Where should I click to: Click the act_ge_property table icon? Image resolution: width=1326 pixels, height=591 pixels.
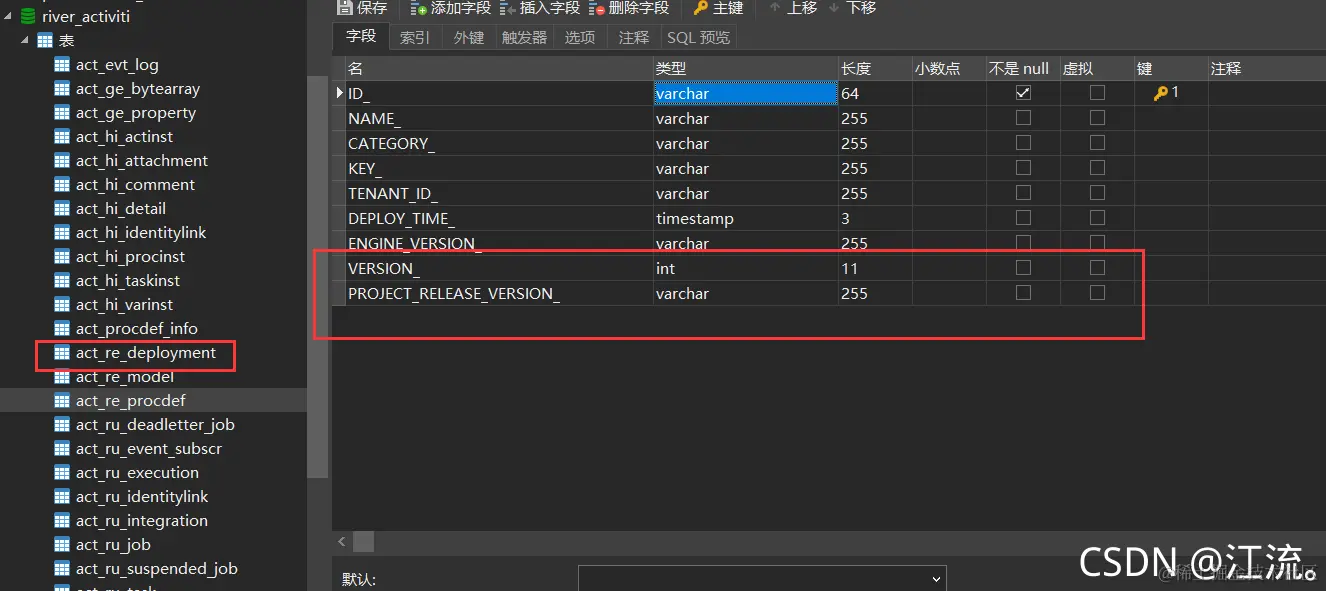pos(62,113)
